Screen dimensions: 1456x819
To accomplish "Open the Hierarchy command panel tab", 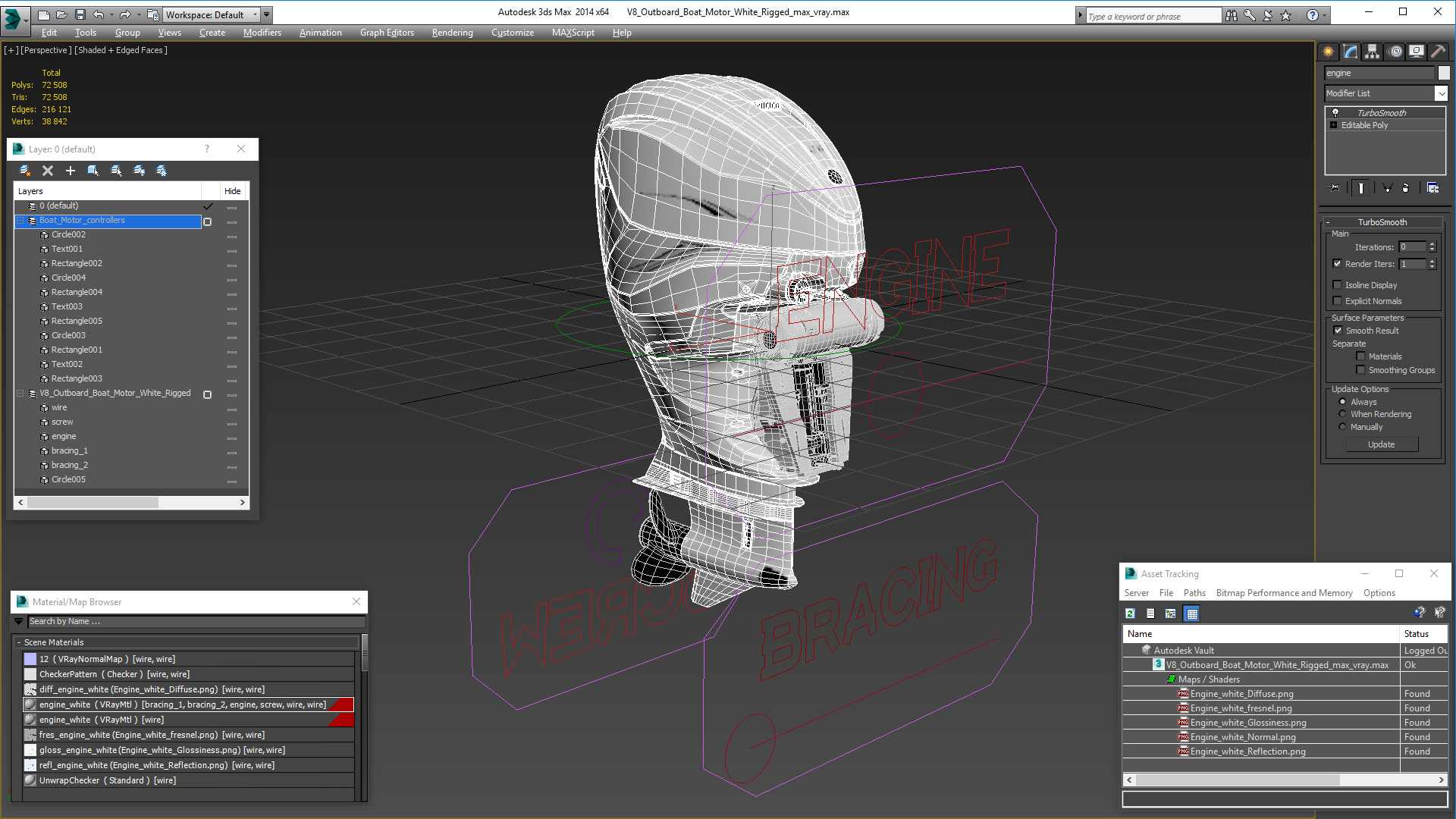I will [1373, 52].
